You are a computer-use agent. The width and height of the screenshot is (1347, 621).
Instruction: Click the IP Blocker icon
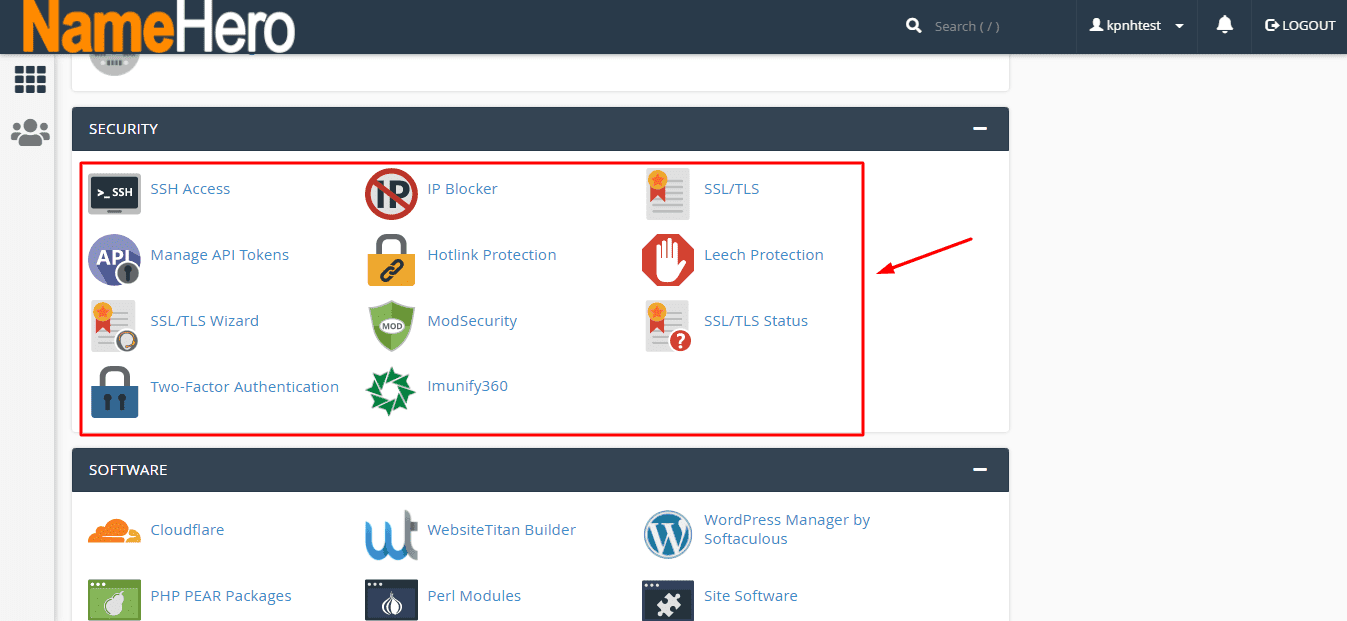point(391,193)
